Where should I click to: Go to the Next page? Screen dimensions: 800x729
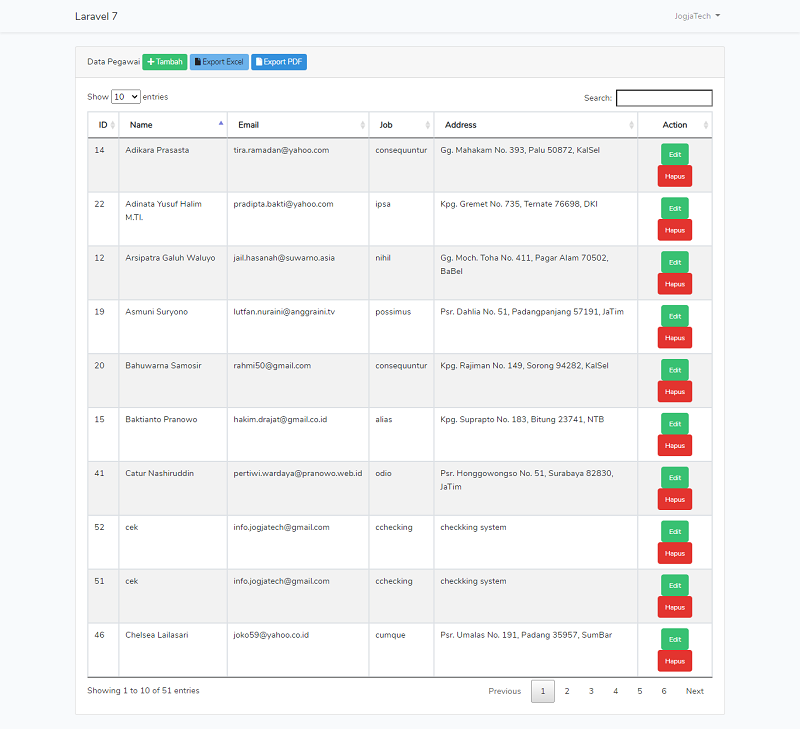(694, 691)
